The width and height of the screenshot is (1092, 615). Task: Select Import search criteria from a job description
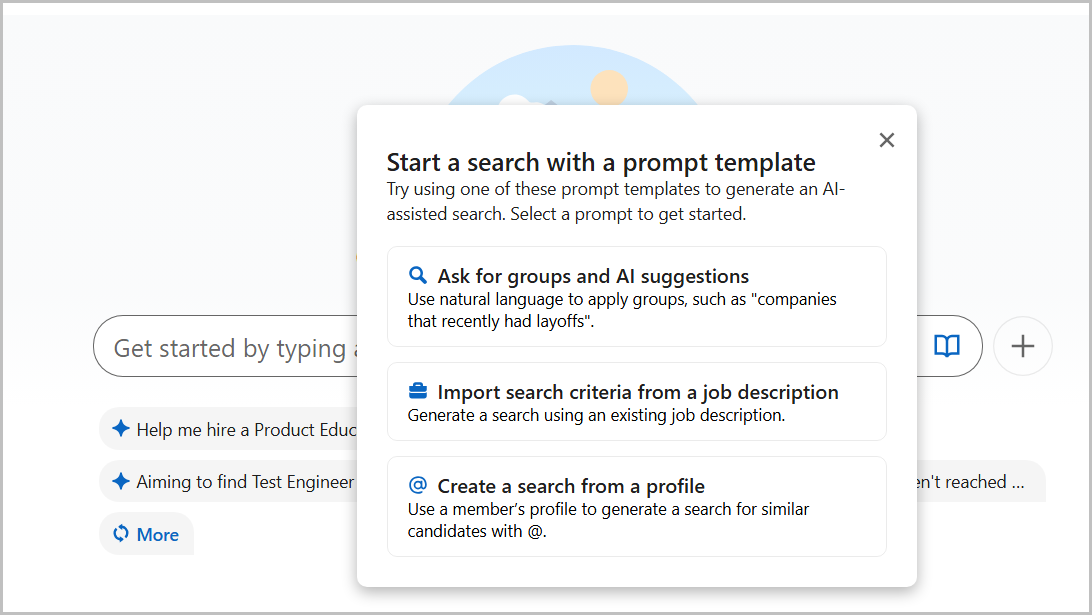click(637, 401)
